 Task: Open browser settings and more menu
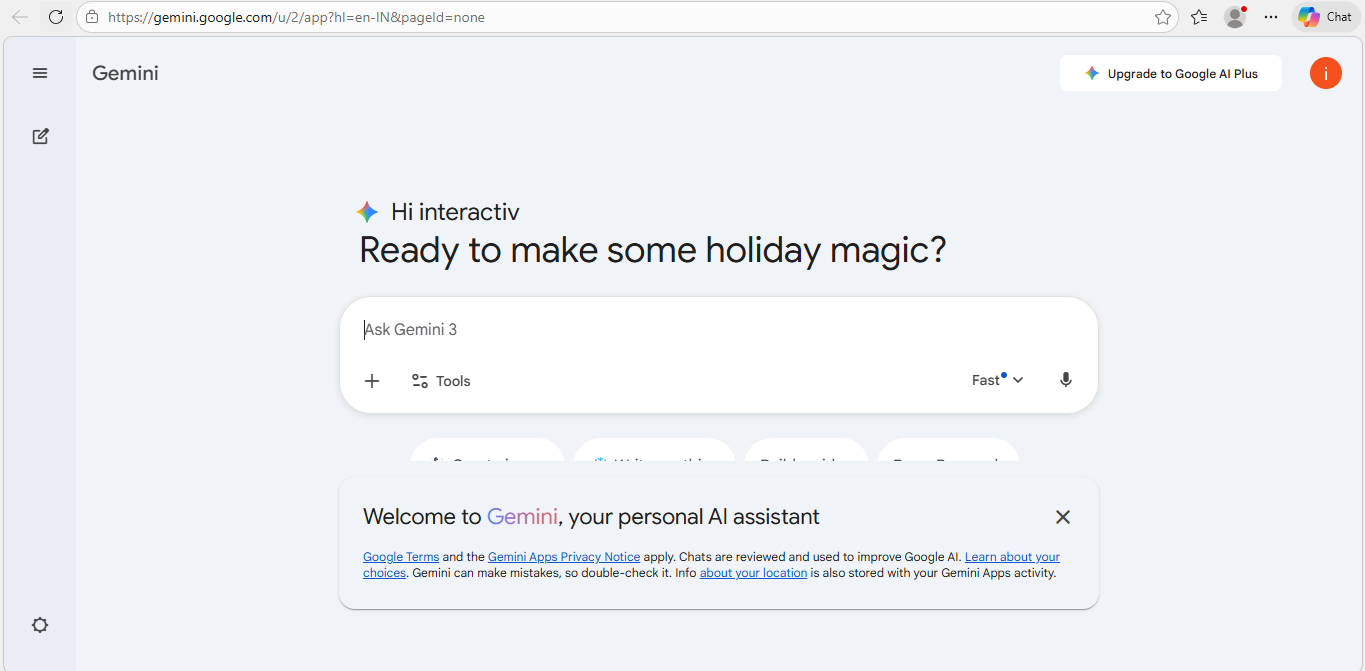[1271, 17]
